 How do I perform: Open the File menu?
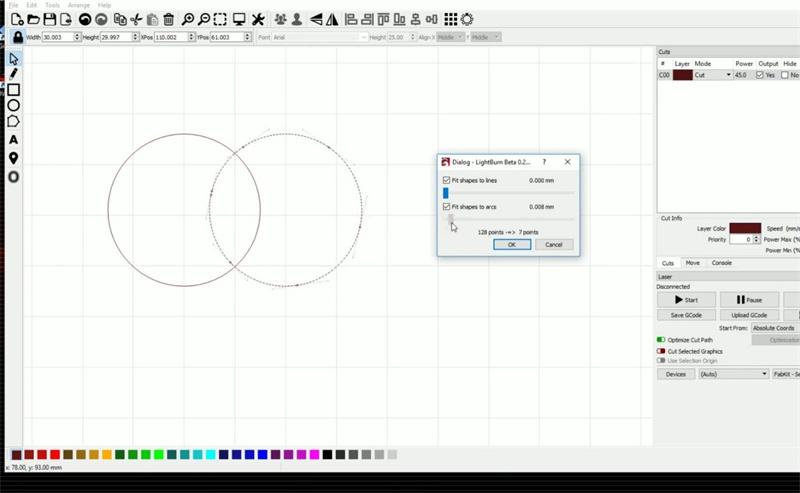click(x=13, y=5)
